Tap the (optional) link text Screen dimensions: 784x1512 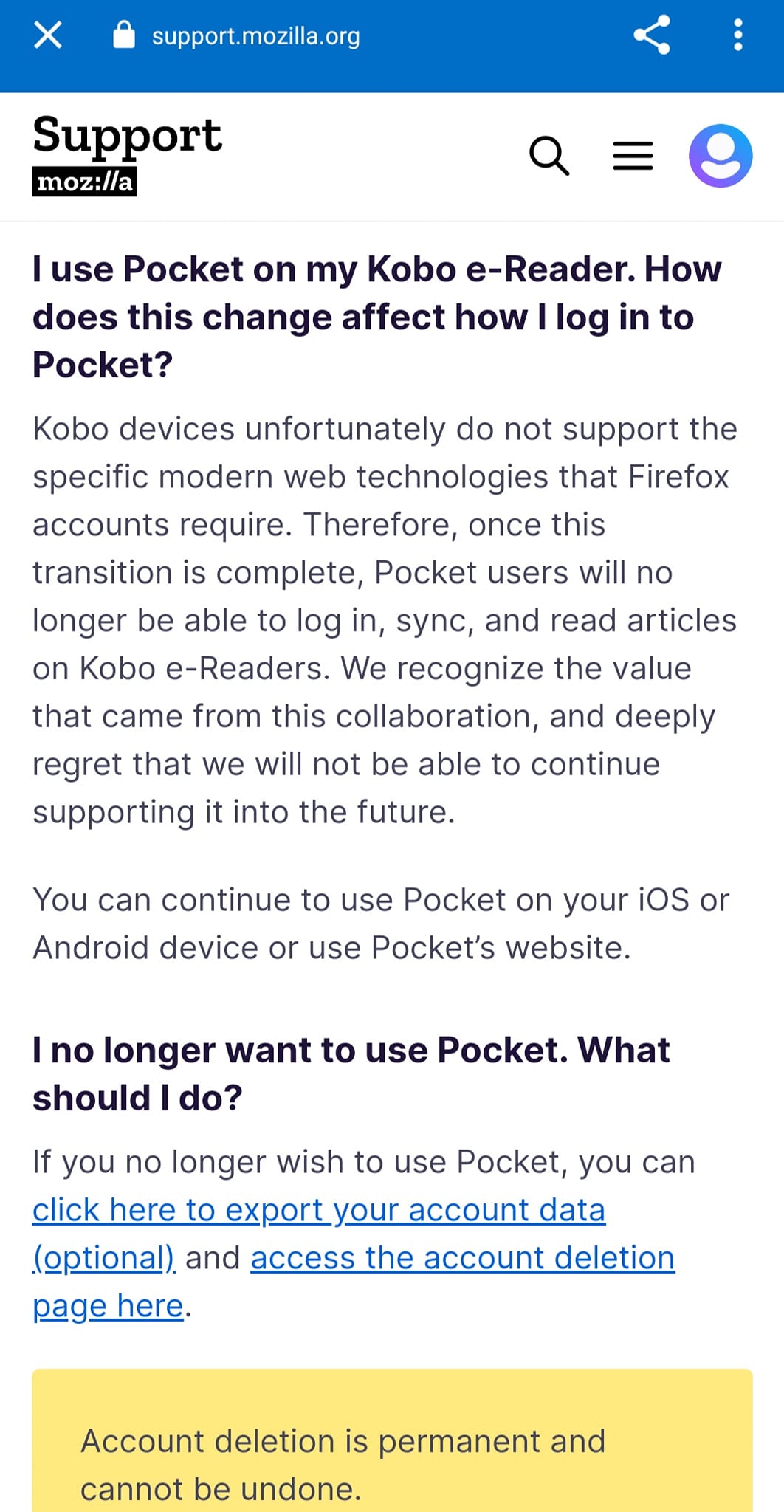click(104, 1258)
